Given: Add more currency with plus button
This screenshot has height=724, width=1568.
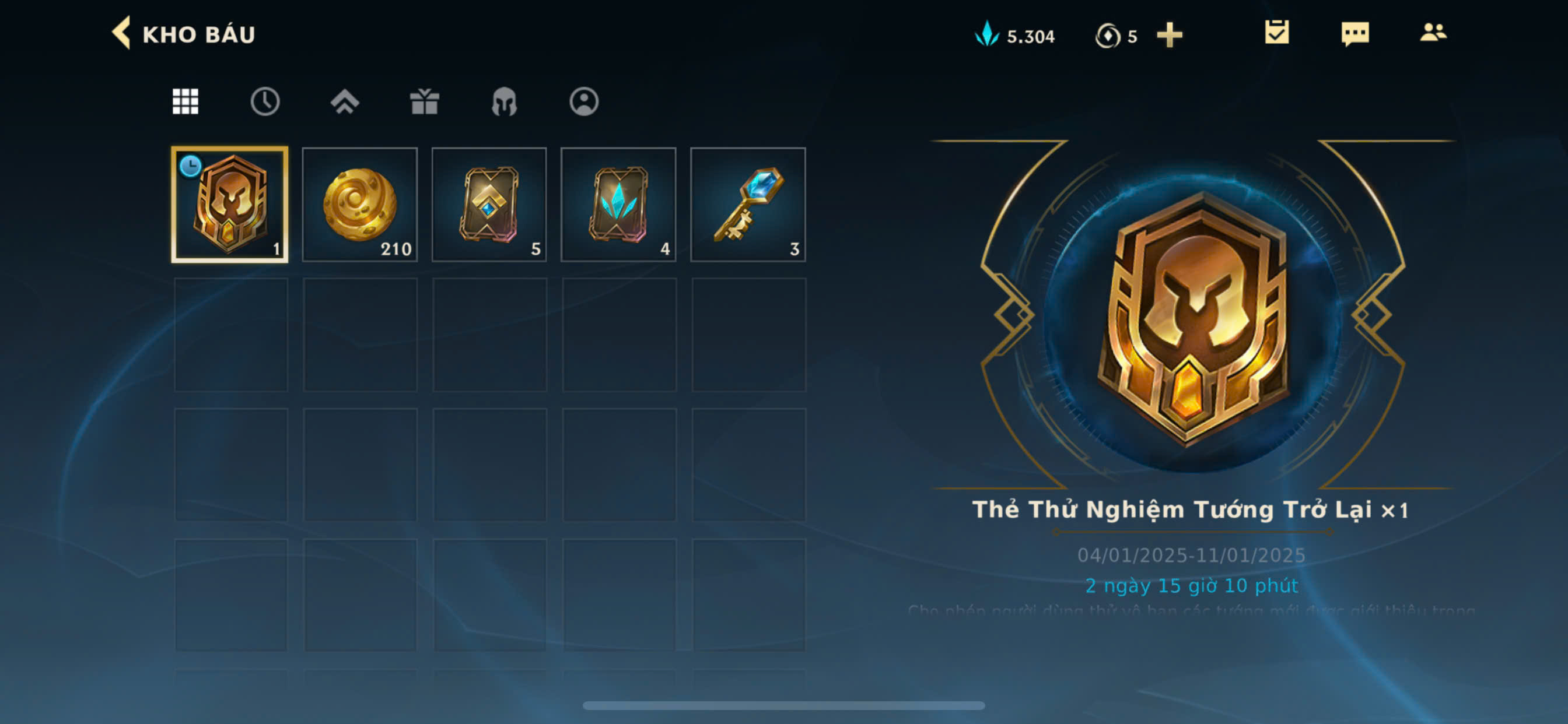Looking at the screenshot, I should pos(1170,34).
